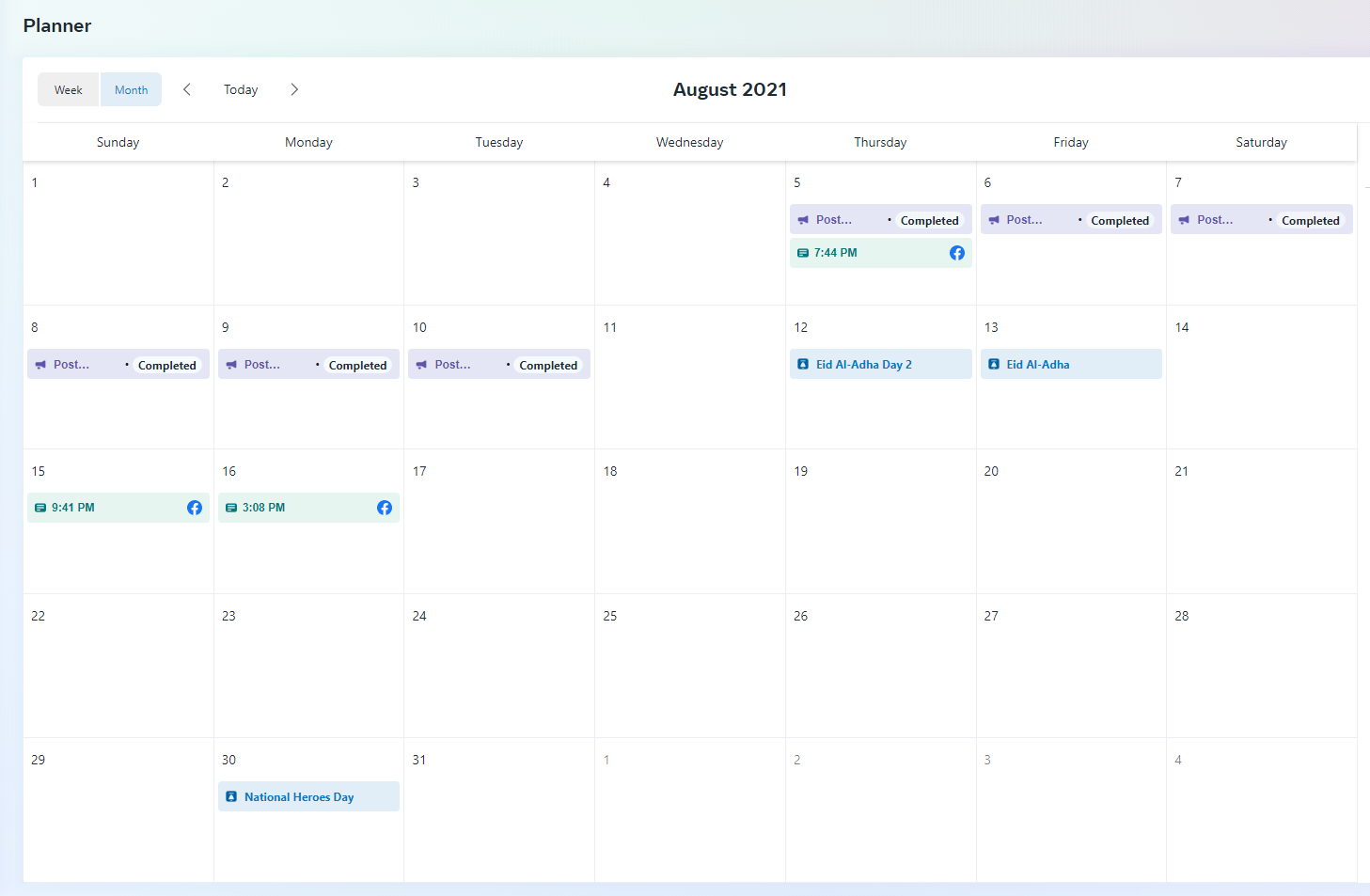
Task: Click the megaphone icon on August 5 post
Action: 803,220
